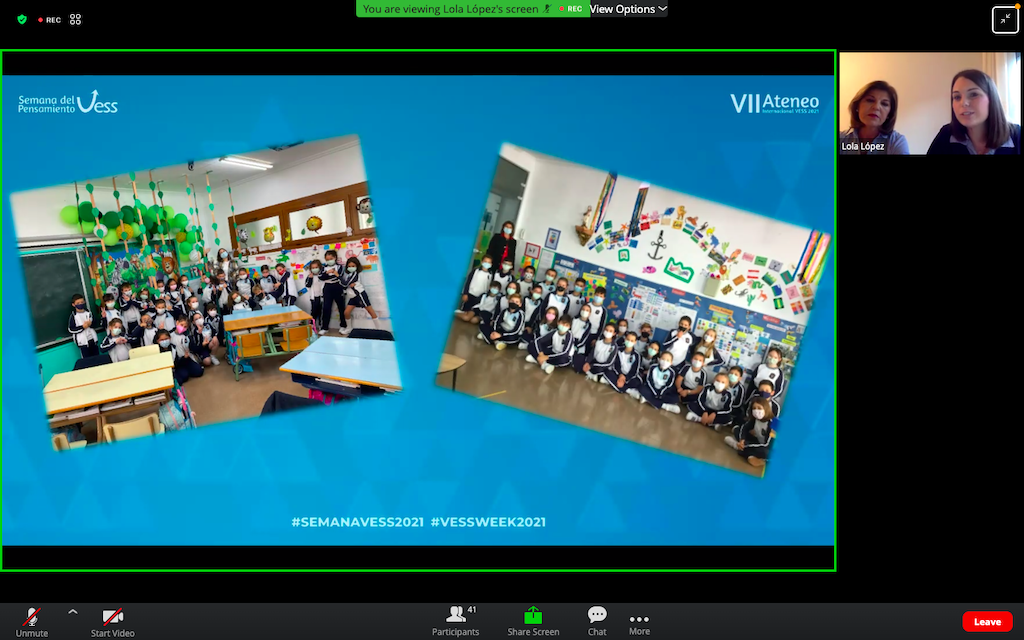
Task: Click the right classroom photo in shared screen
Action: pyautogui.click(x=633, y=309)
